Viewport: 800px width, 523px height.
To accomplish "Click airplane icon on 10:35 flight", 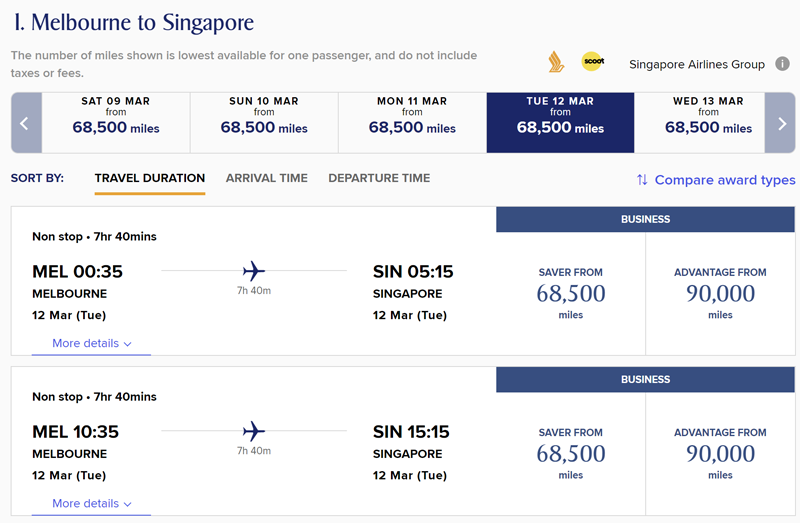I will [x=254, y=431].
